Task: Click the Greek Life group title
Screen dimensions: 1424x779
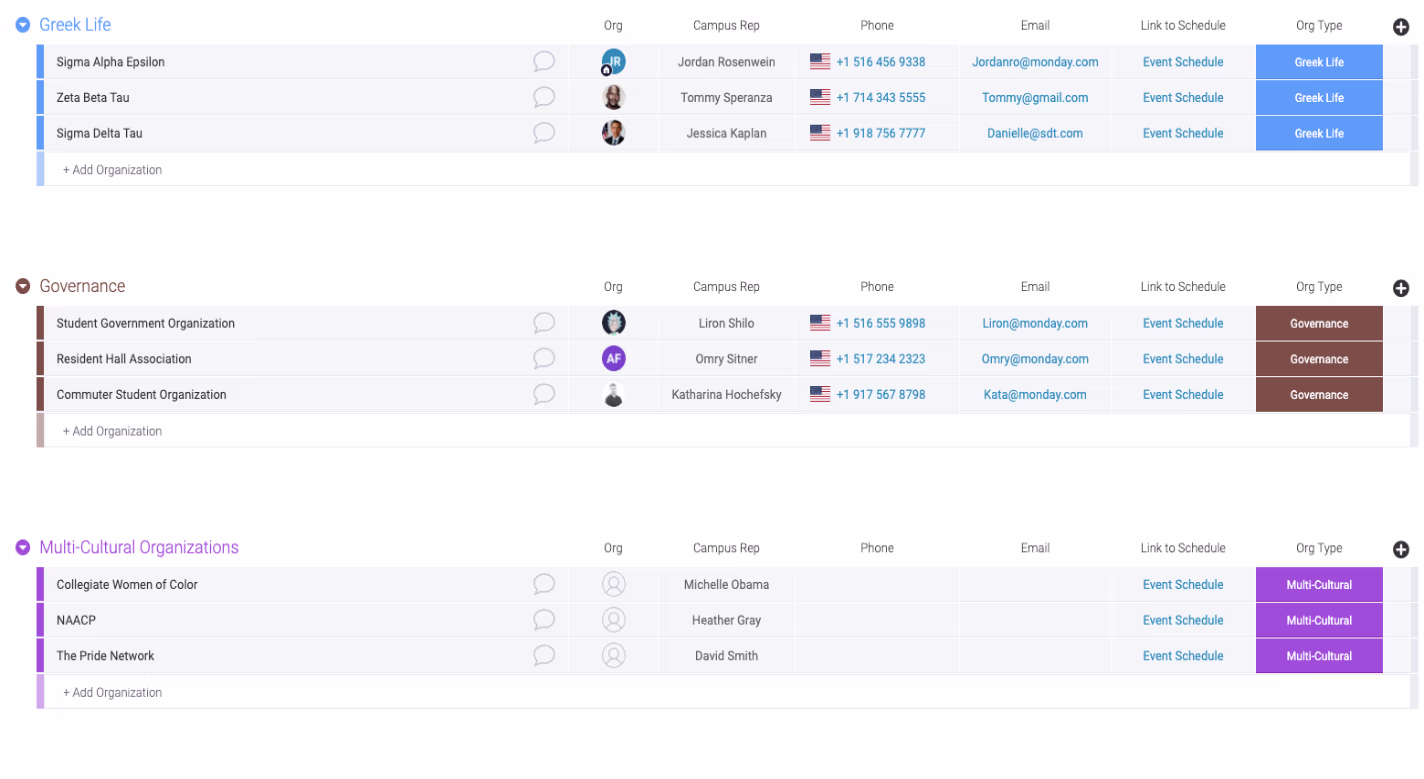Action: click(x=75, y=25)
